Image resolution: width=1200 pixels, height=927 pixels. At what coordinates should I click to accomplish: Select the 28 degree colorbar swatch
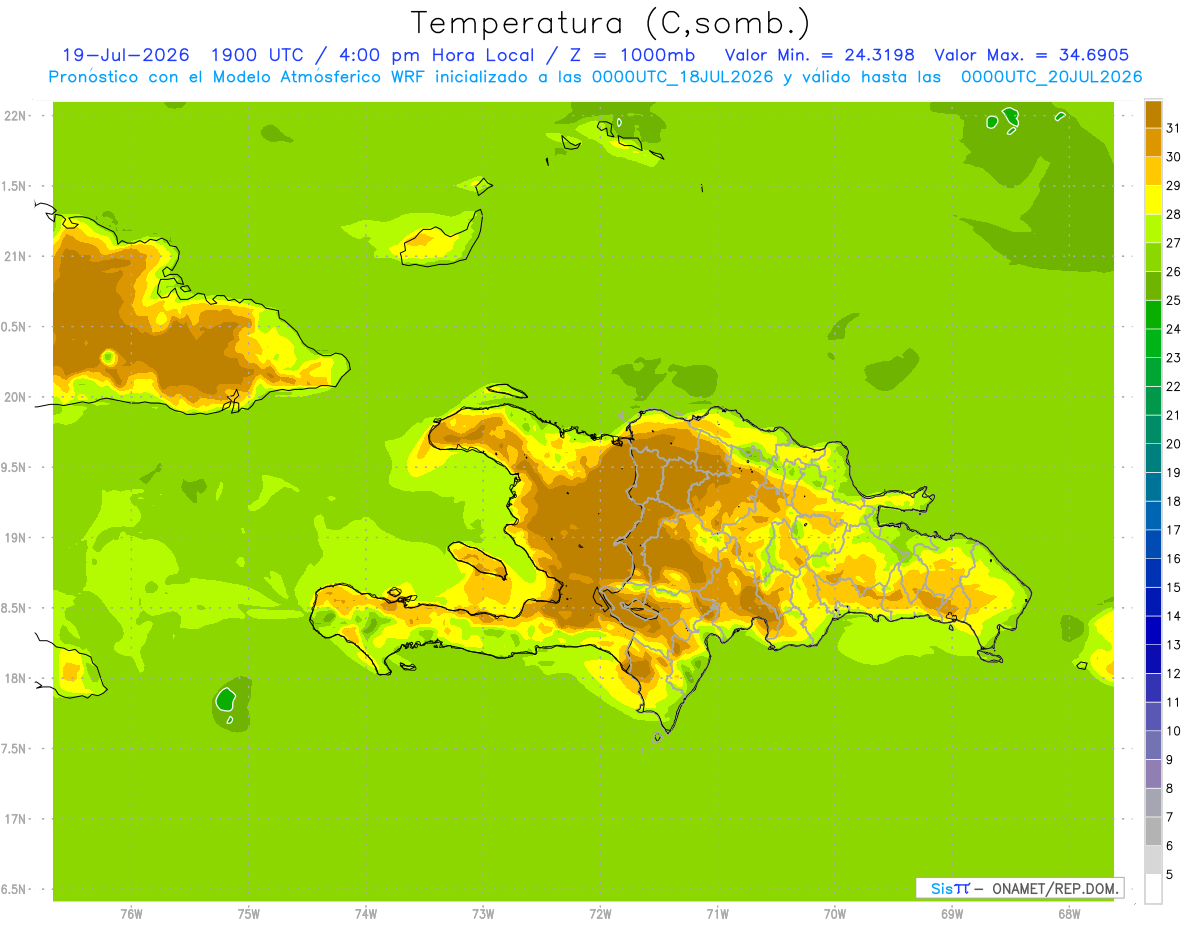click(x=1153, y=200)
